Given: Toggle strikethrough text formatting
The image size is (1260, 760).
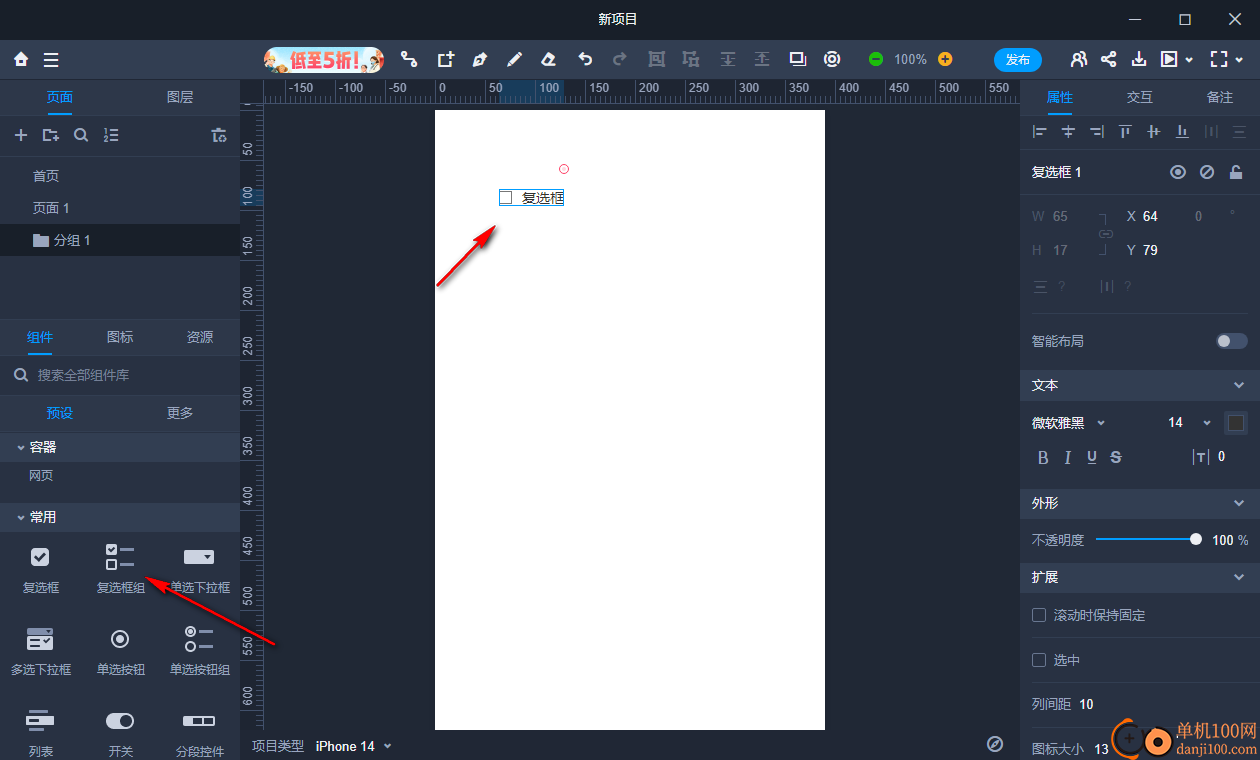Looking at the screenshot, I should (1116, 457).
